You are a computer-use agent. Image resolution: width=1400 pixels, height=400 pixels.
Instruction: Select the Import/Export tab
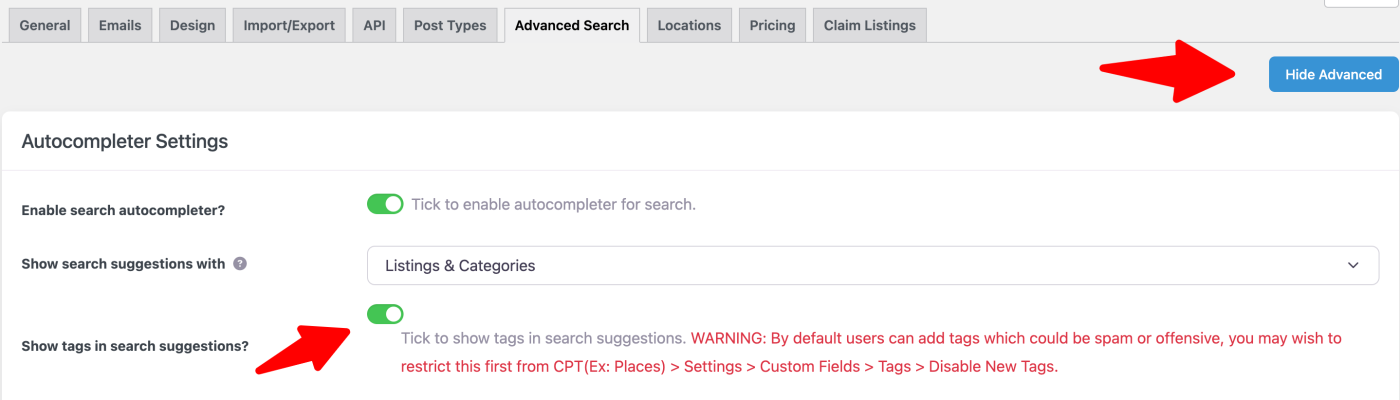pos(289,25)
